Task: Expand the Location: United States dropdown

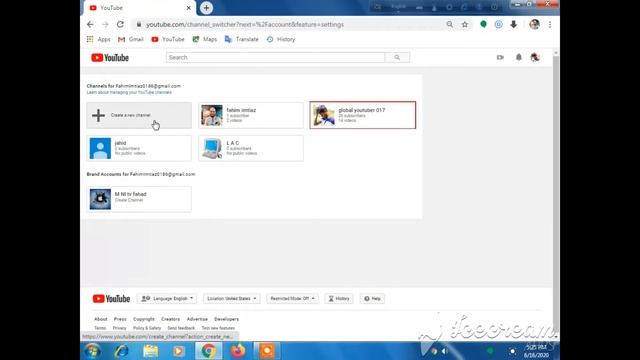Action: pos(231,298)
